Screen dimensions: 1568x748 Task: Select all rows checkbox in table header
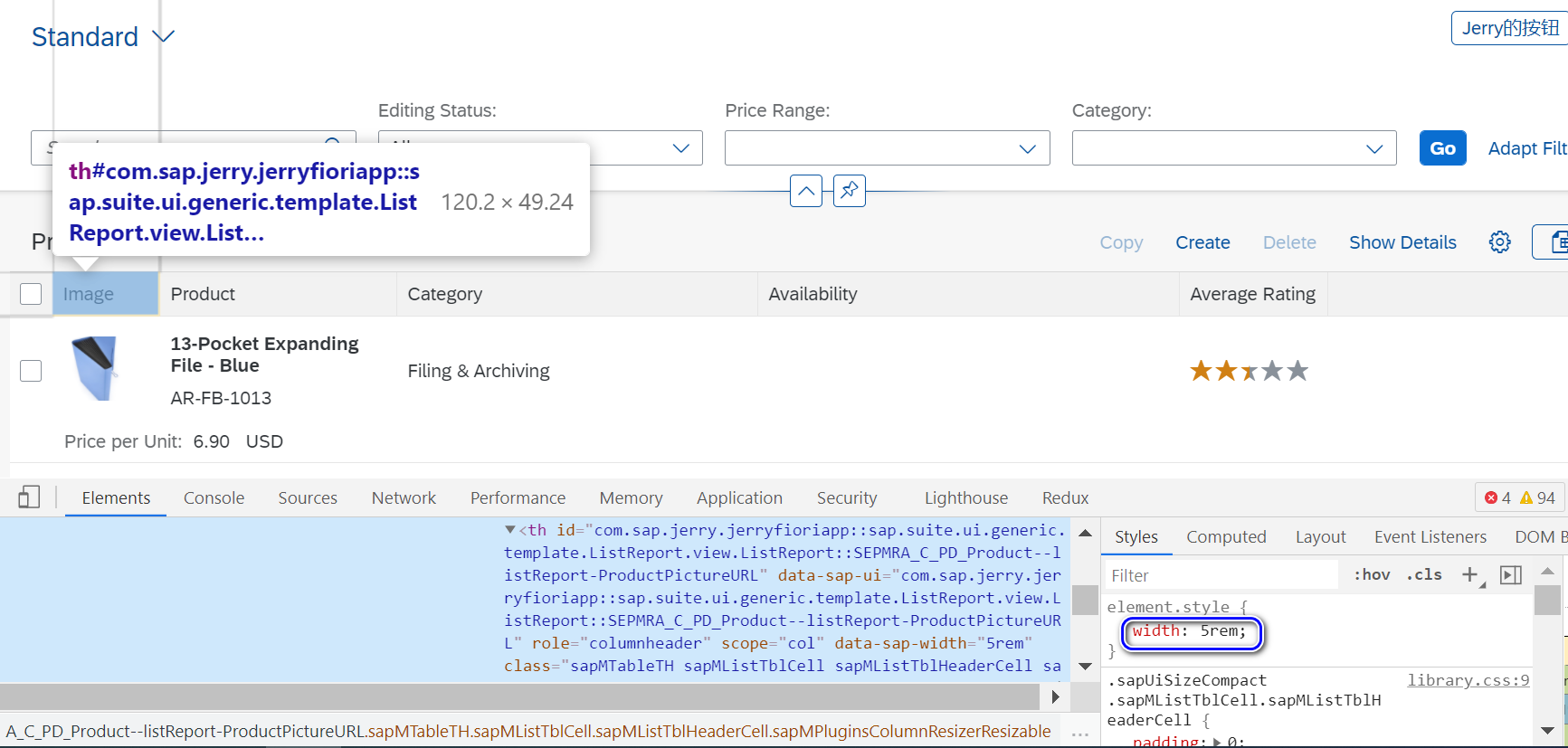click(31, 294)
